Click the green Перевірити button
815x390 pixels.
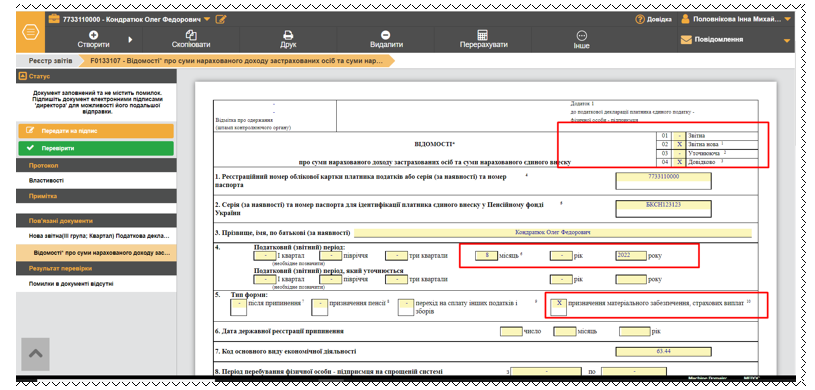pyautogui.click(x=96, y=148)
